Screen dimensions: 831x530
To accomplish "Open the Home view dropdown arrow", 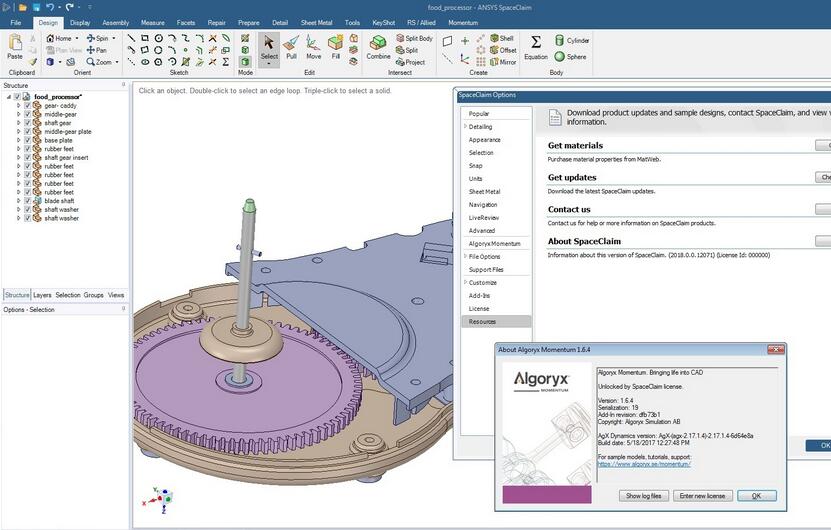I will [x=77, y=38].
